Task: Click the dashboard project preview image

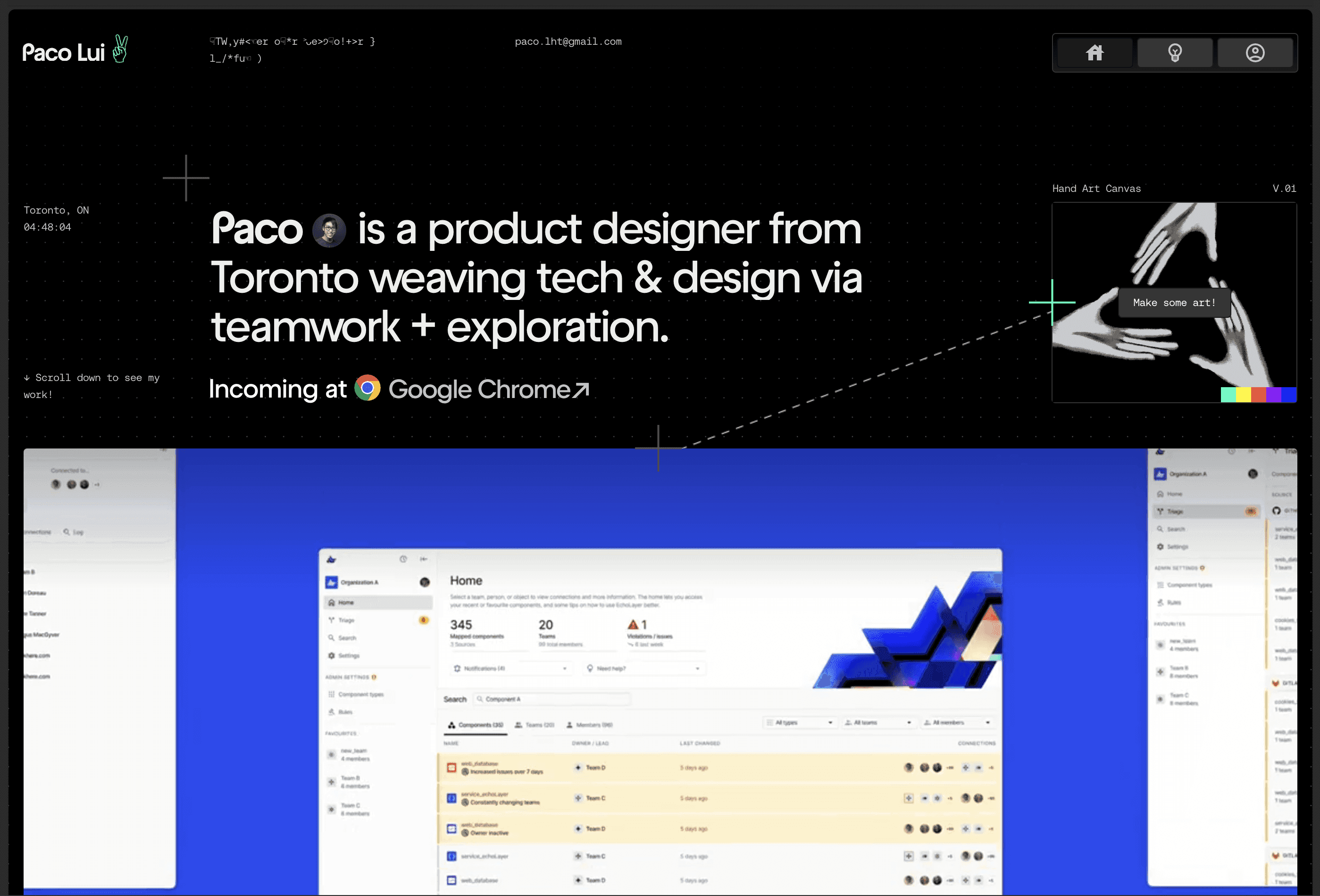Action: pos(660,670)
